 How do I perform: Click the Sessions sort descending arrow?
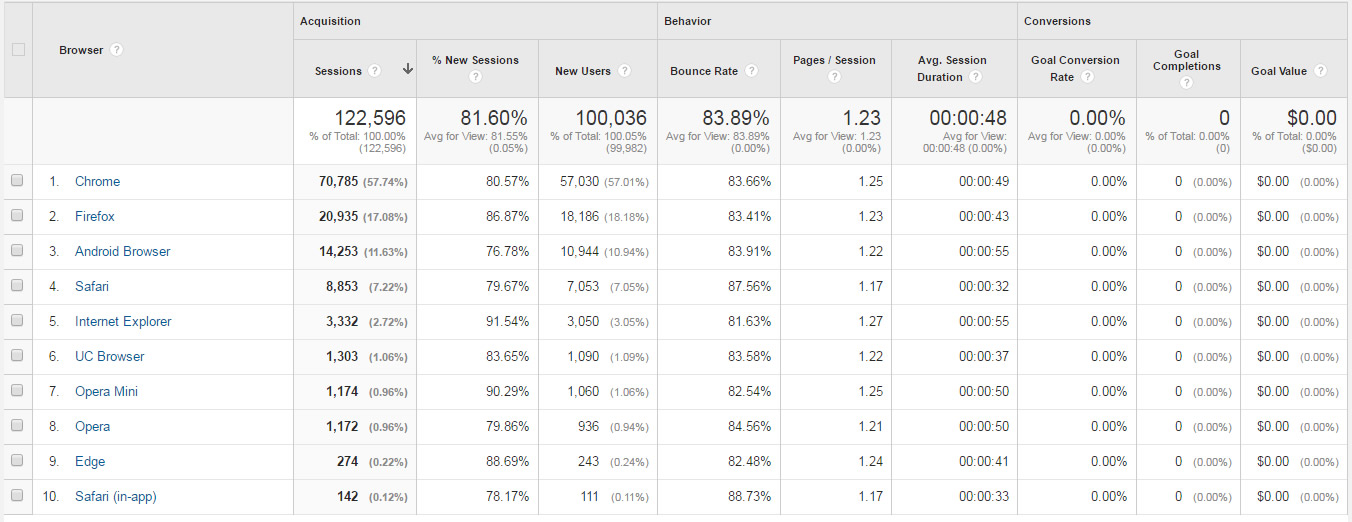(x=407, y=70)
